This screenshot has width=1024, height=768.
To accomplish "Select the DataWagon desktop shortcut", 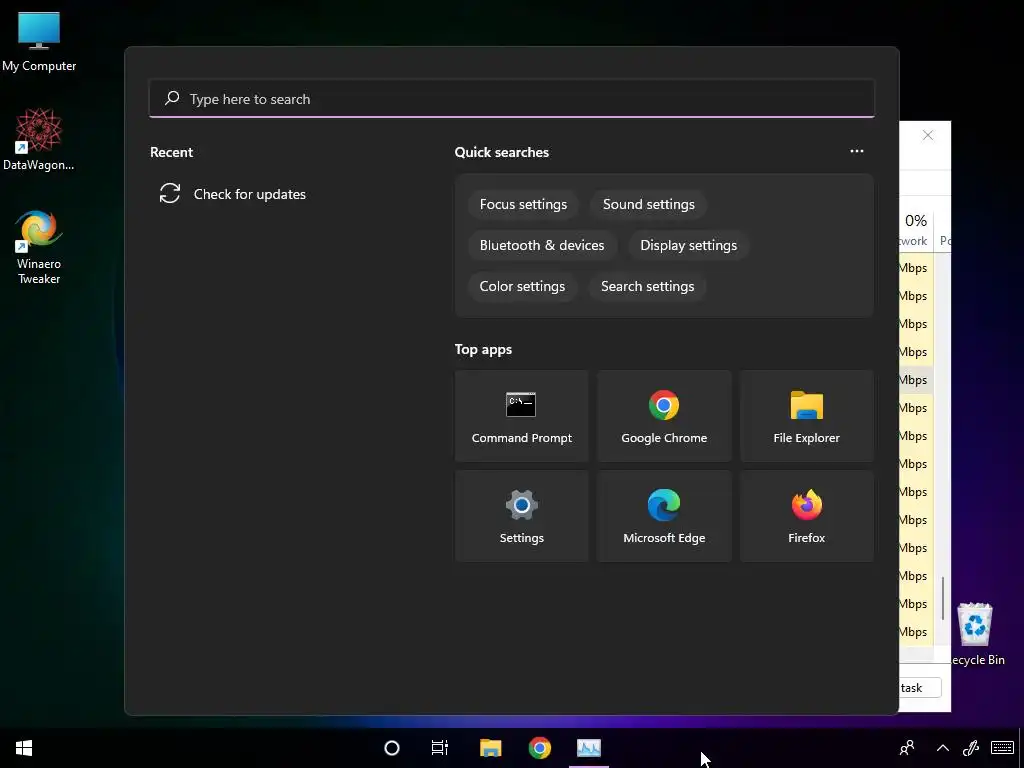I will click(39, 139).
